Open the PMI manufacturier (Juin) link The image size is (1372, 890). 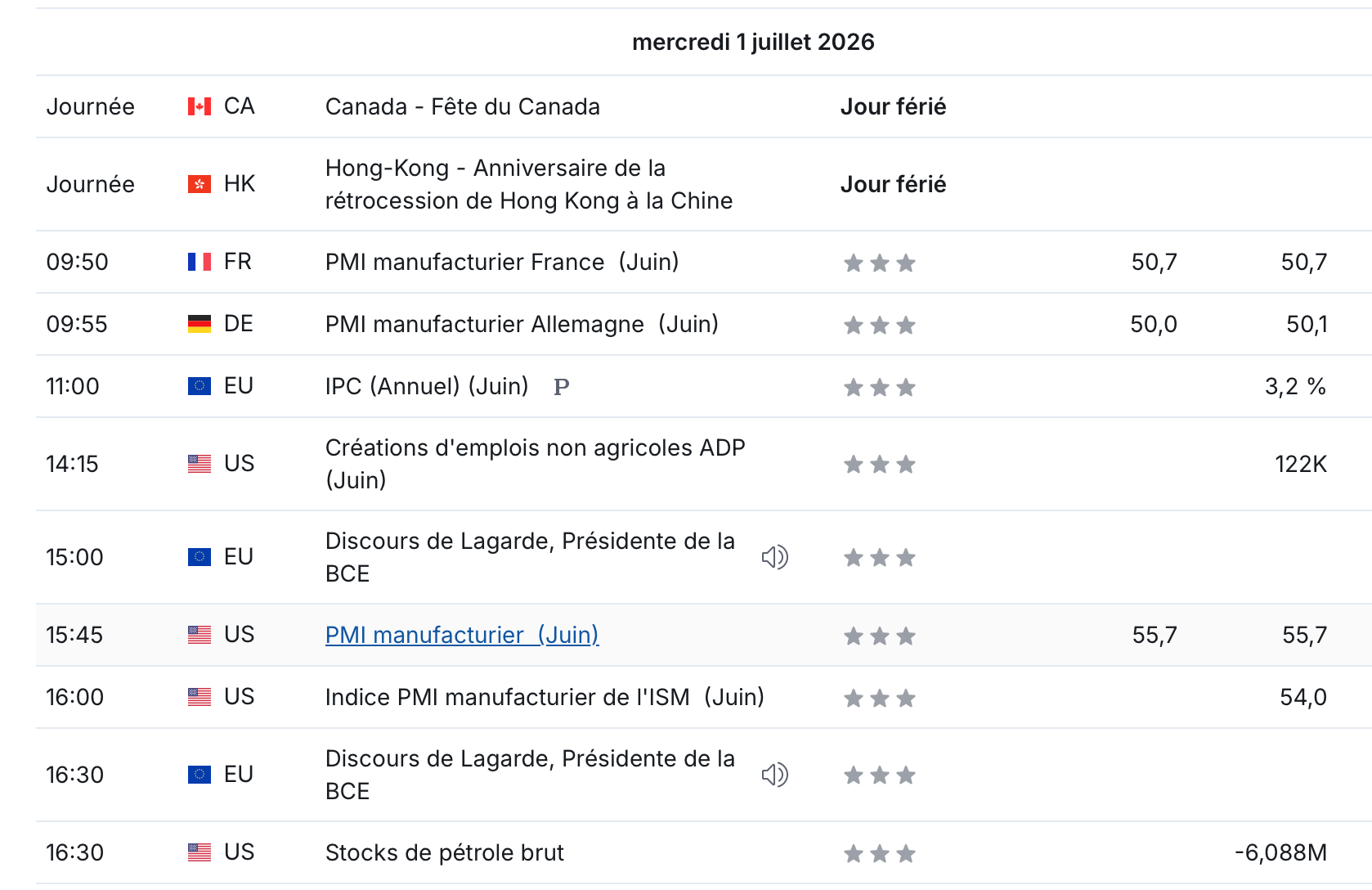point(462,635)
